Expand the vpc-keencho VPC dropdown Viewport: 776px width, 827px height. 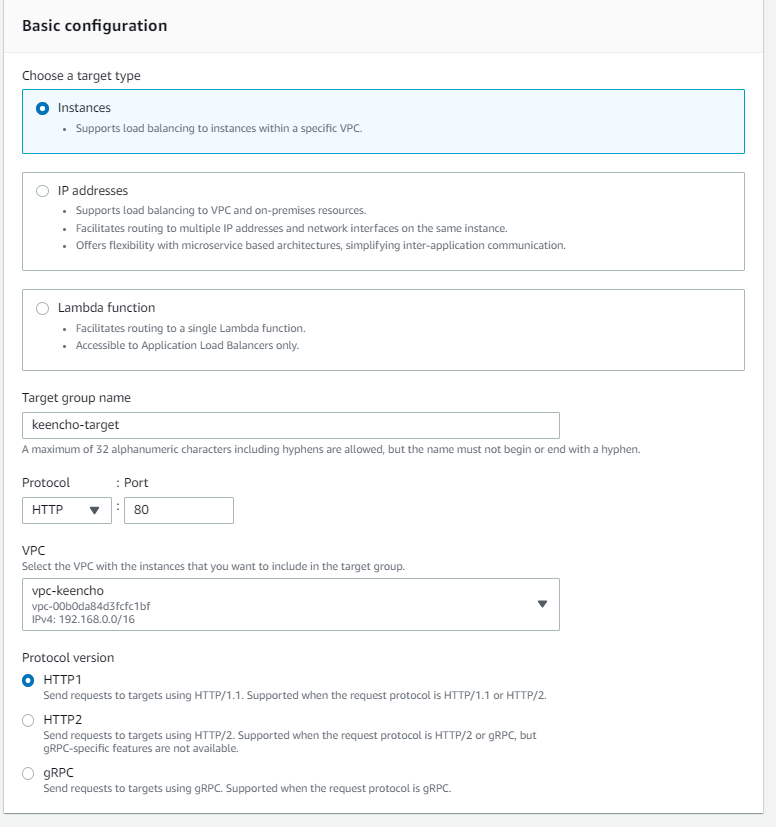pyautogui.click(x=290, y=604)
